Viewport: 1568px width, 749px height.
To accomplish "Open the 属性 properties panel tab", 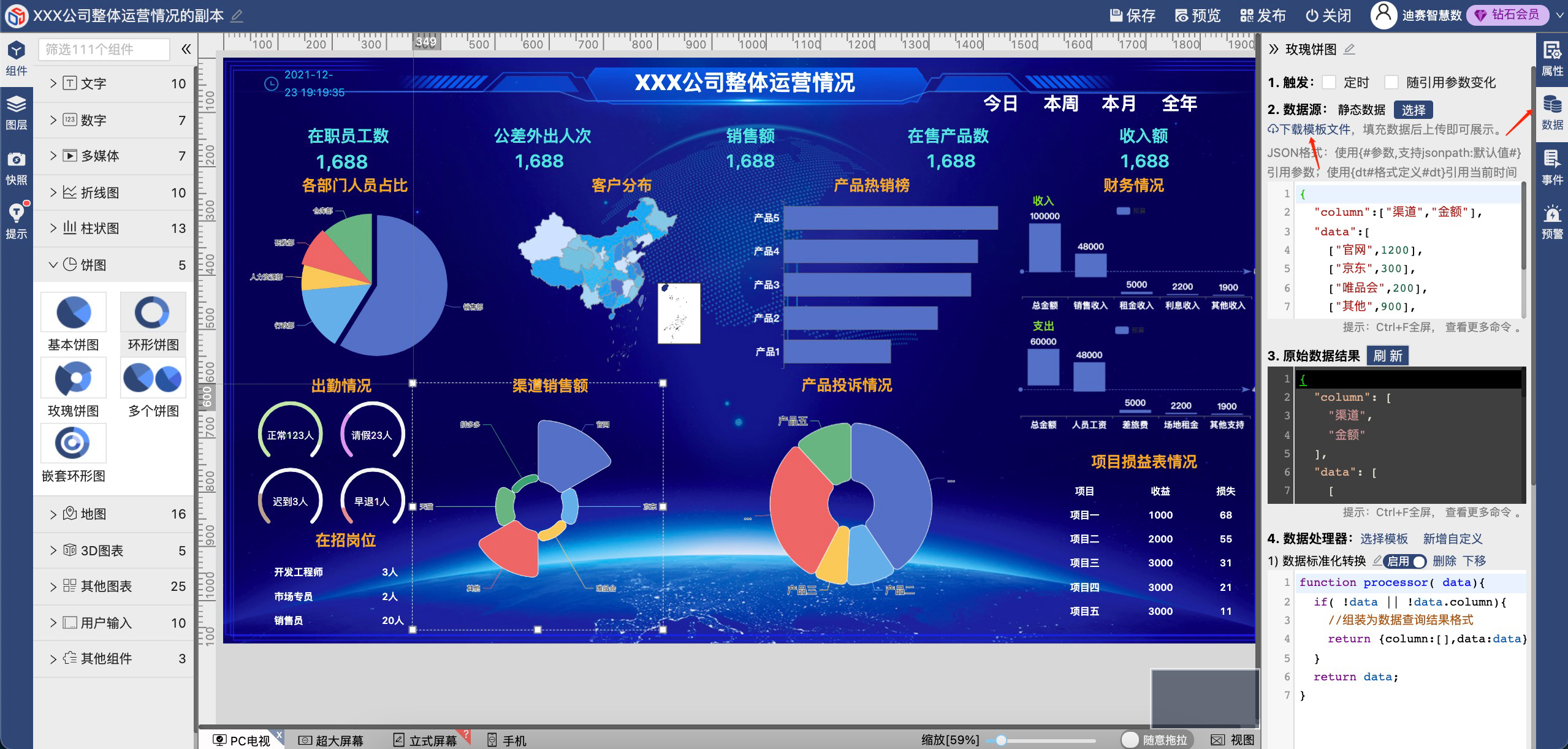I will point(1552,59).
